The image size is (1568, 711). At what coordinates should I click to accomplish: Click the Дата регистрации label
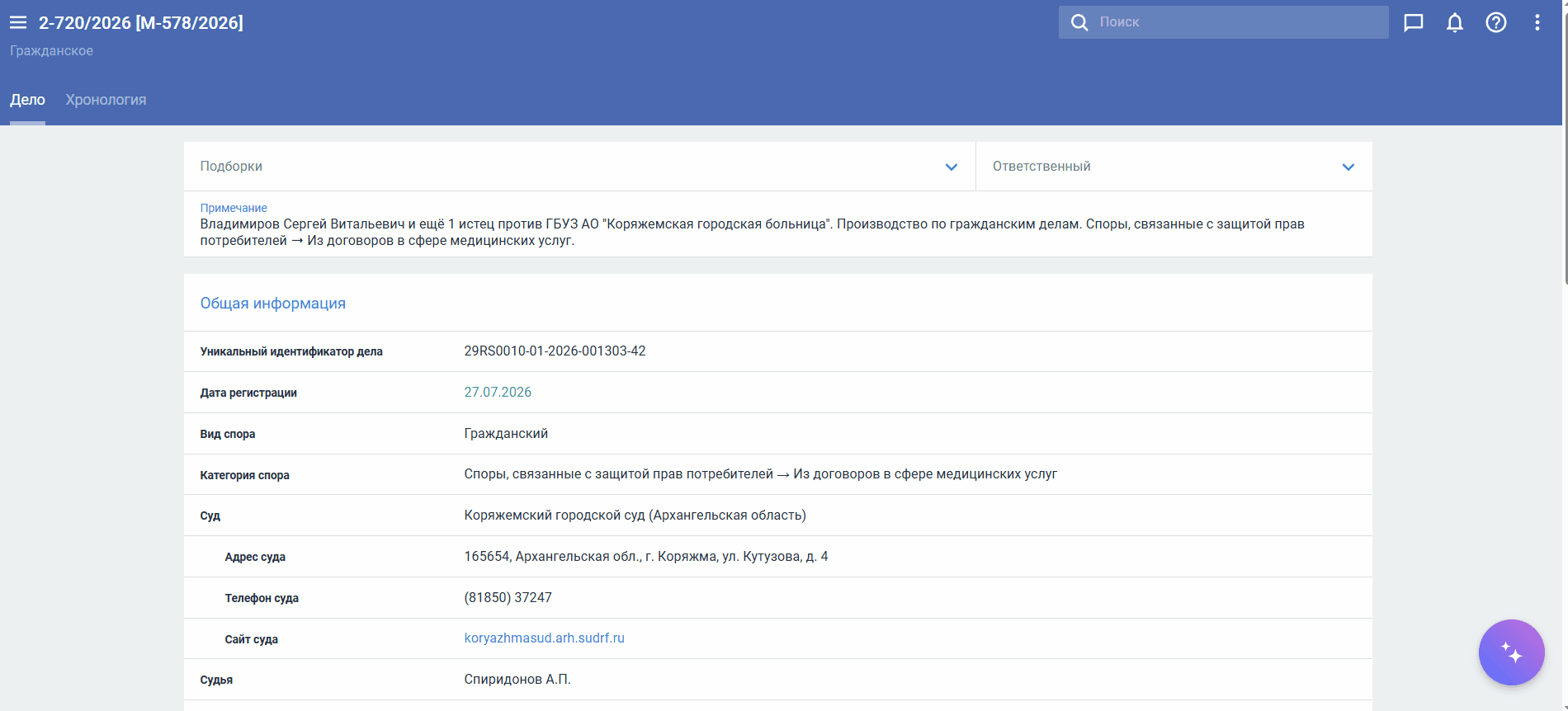tap(248, 393)
